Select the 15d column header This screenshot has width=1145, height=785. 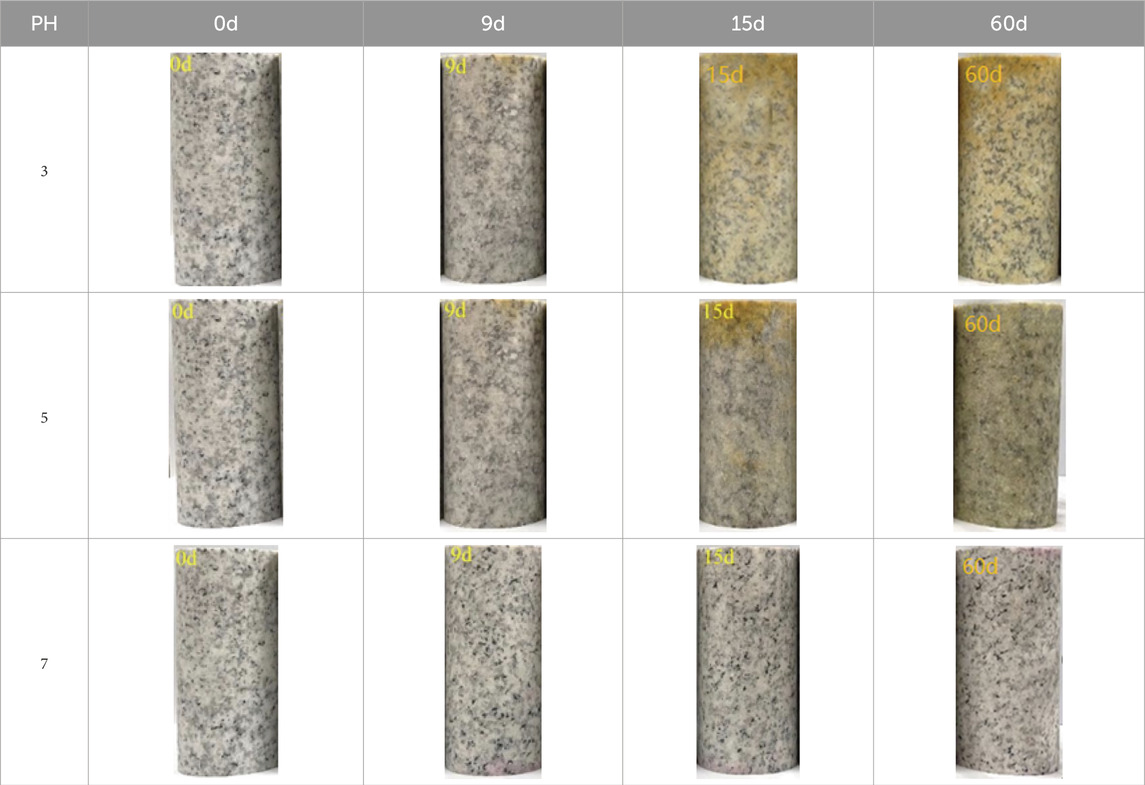tap(748, 23)
